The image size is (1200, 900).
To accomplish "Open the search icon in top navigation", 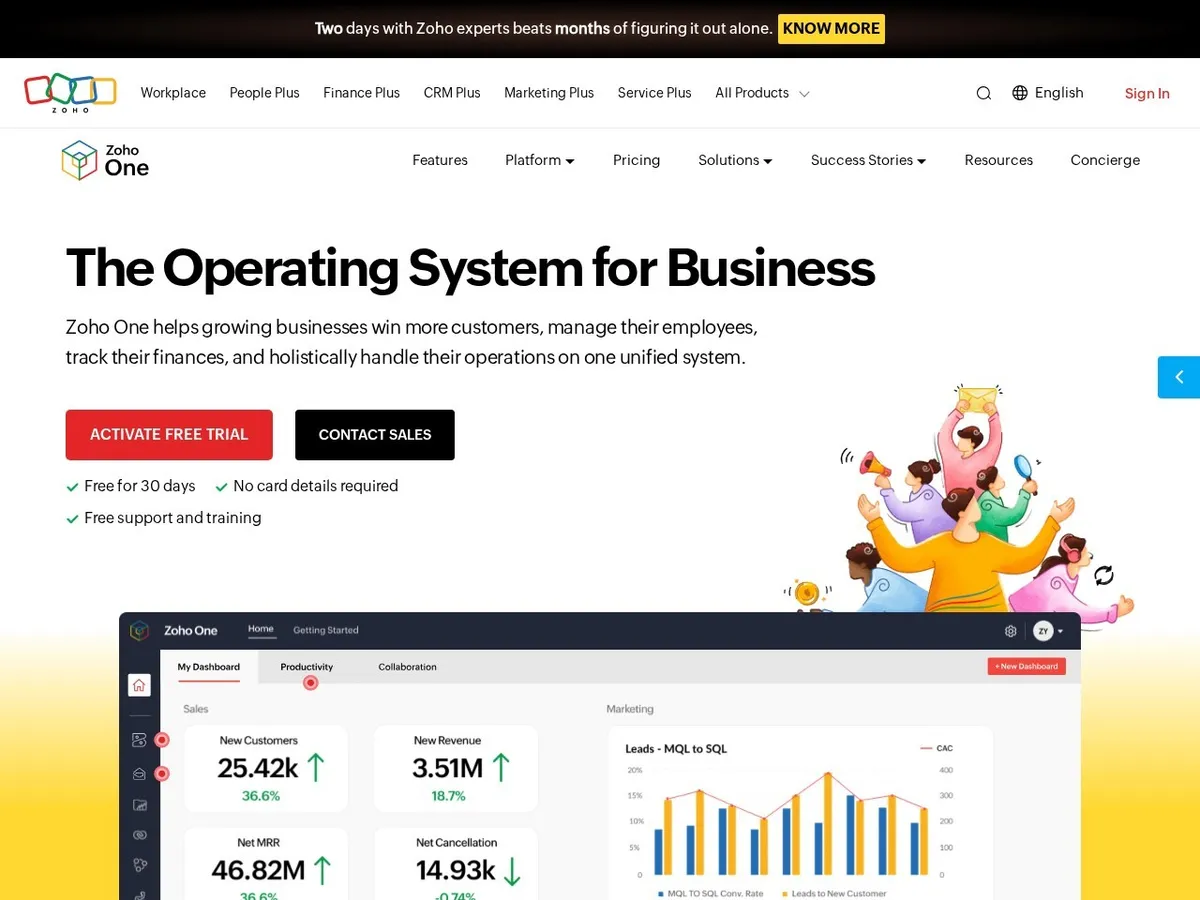I will pos(984,93).
